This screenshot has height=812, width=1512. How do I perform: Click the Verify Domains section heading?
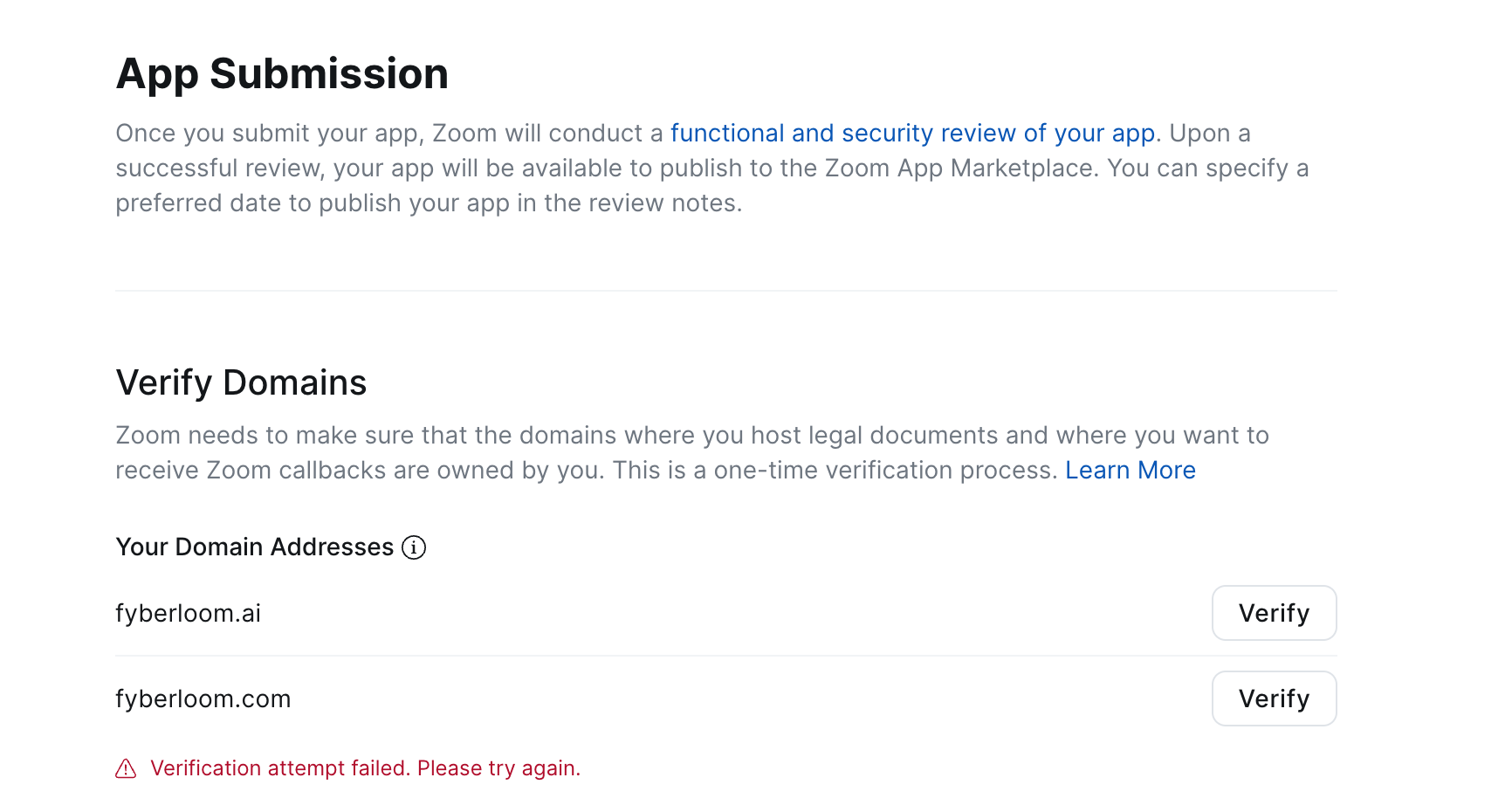click(241, 382)
